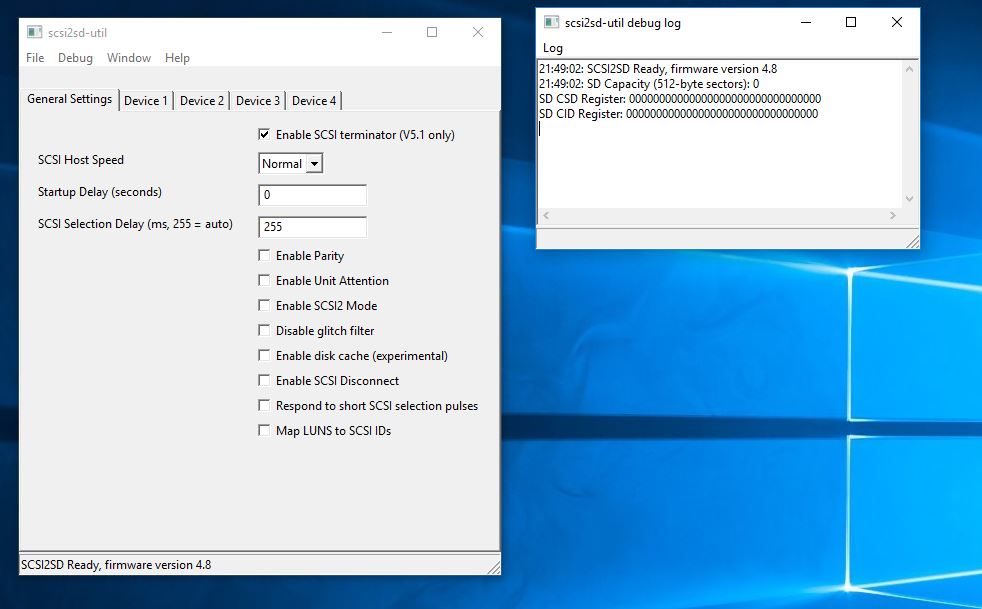Viewport: 982px width, 609px height.
Task: Click debug log vertical scrollbar down arrow
Action: click(x=909, y=199)
